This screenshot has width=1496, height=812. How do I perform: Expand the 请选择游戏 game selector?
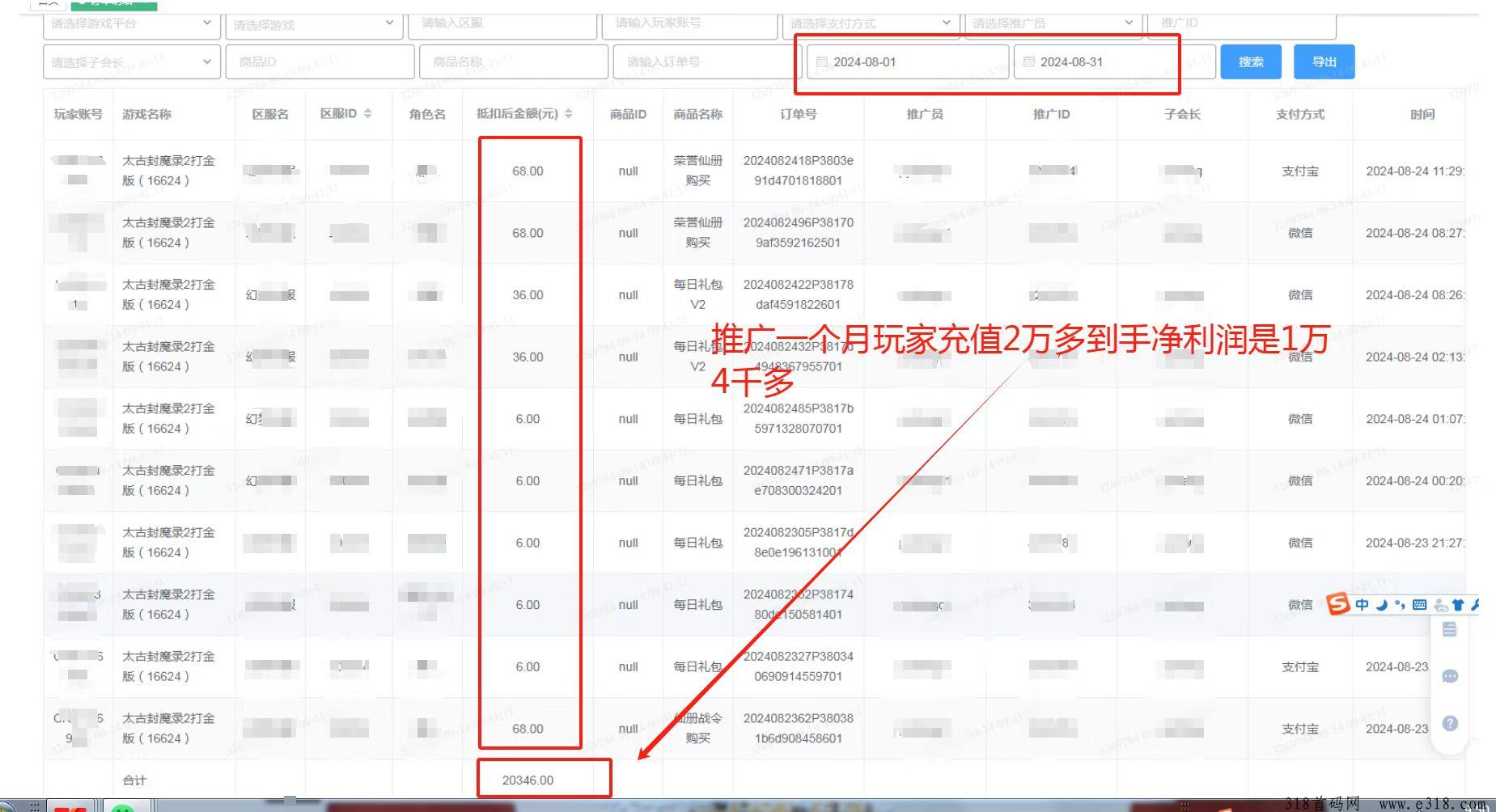(313, 25)
